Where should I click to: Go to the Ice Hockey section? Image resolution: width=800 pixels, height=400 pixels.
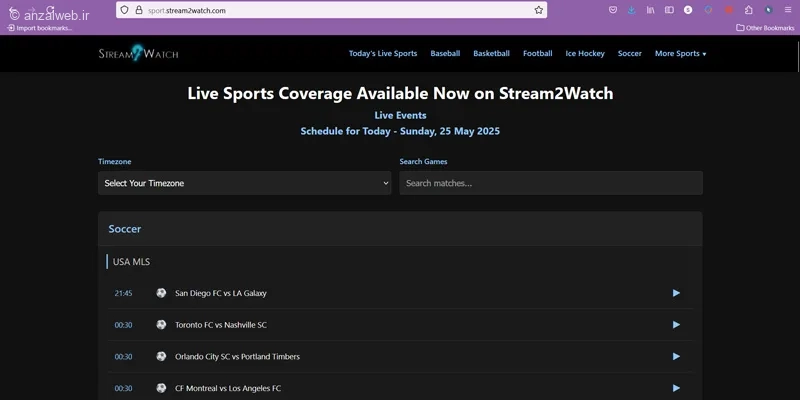tap(585, 54)
